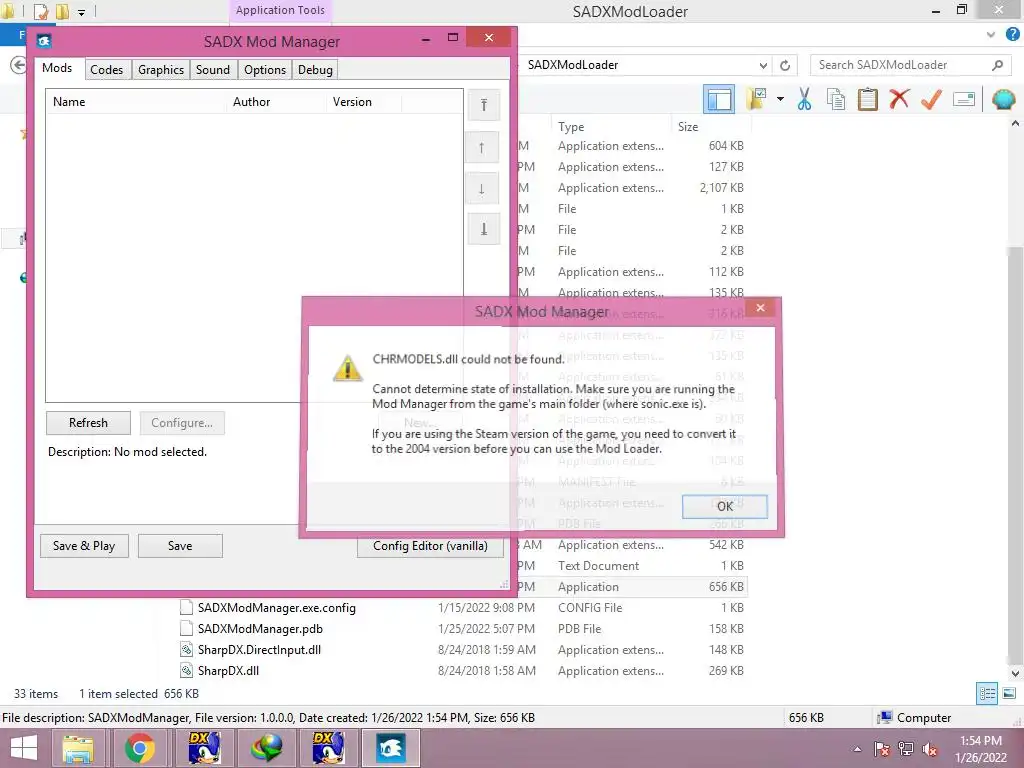Viewport: 1024px width, 768px height.
Task: Open the first Sonic DX taskbar icon
Action: (203, 748)
